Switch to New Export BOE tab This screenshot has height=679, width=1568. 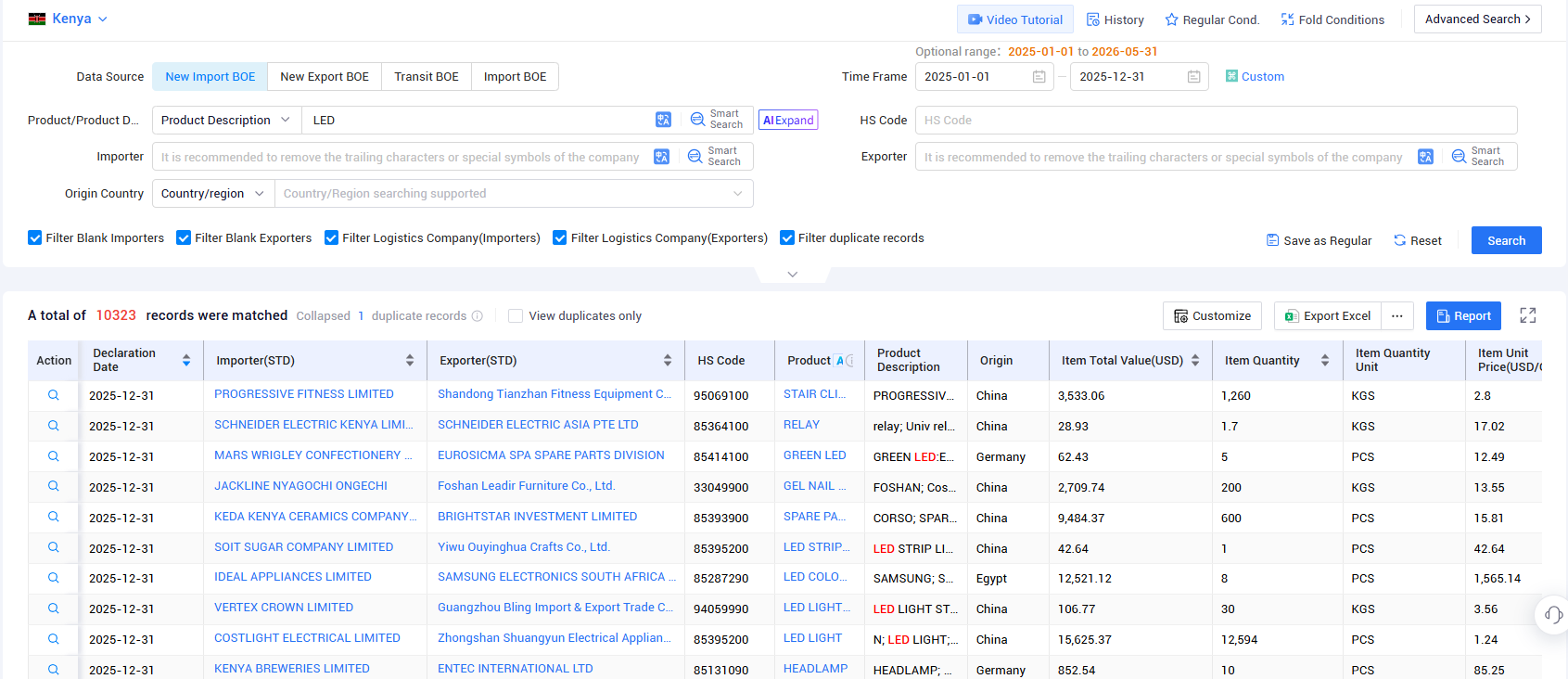coord(325,77)
